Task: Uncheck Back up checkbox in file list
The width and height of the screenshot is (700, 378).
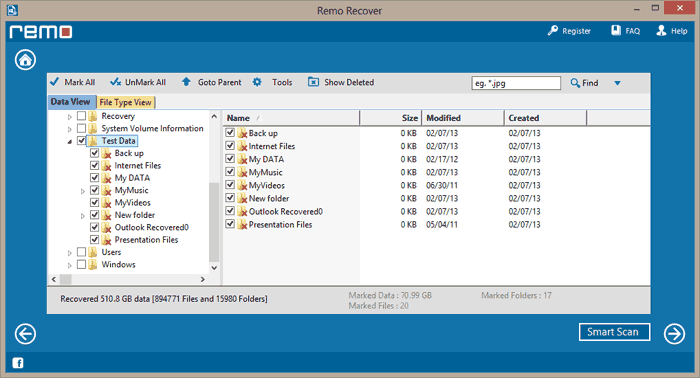Action: click(x=230, y=133)
